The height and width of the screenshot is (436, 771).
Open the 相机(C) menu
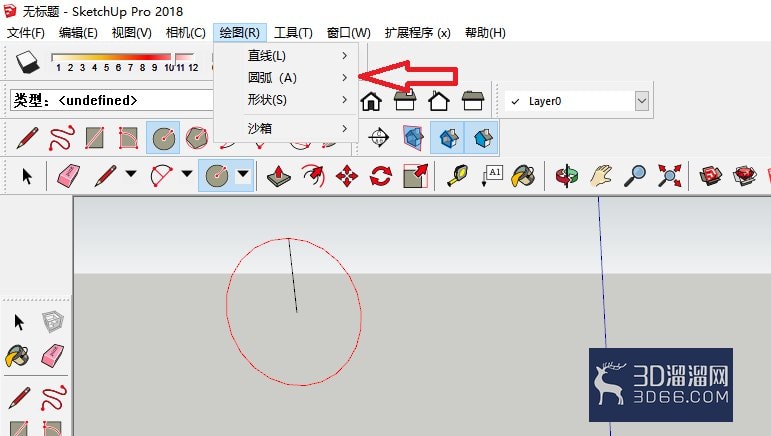point(185,33)
